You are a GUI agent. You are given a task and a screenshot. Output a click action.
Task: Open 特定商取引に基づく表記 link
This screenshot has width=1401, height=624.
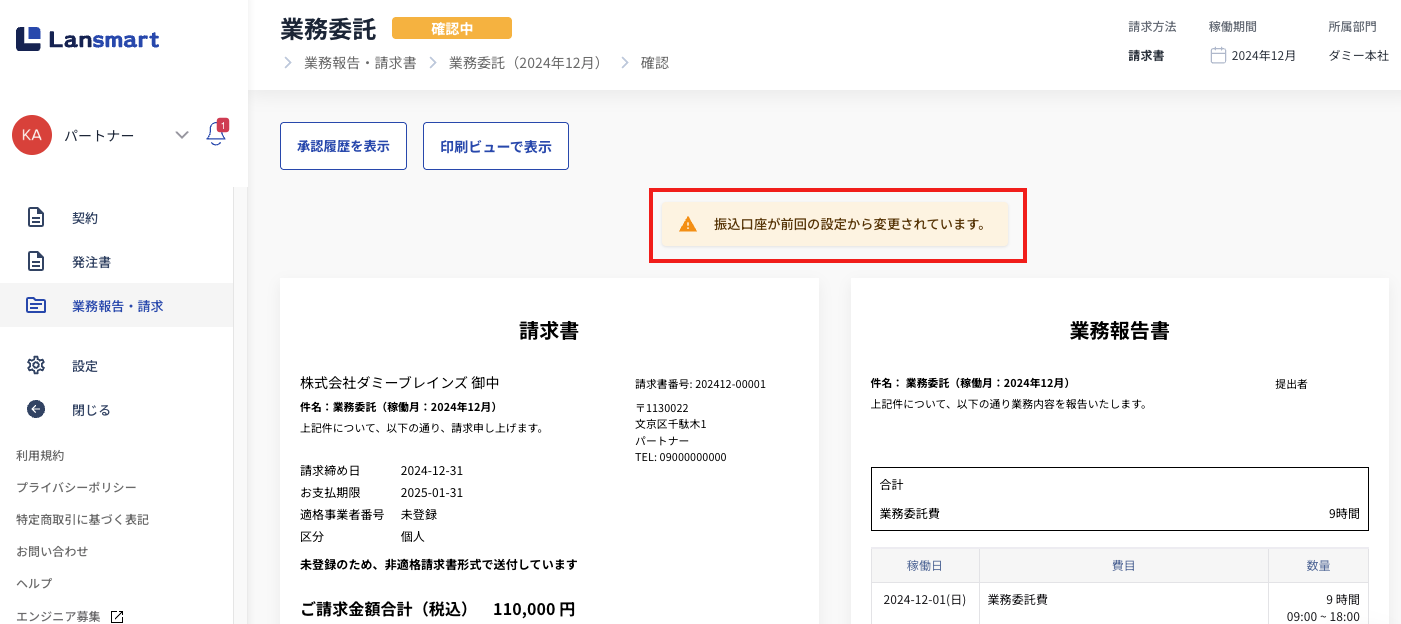(x=82, y=519)
